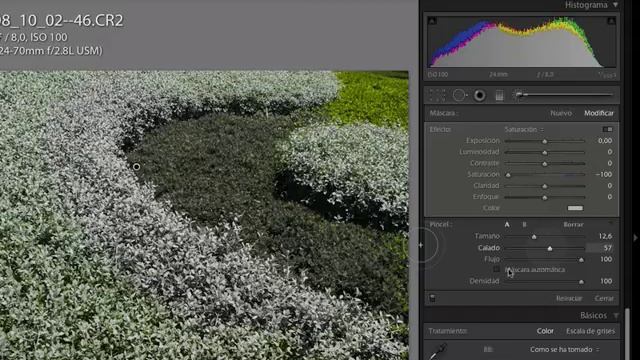Open the Como se ha tomado dropdown
Image resolution: width=640 pixels, height=360 pixels.
tap(564, 349)
